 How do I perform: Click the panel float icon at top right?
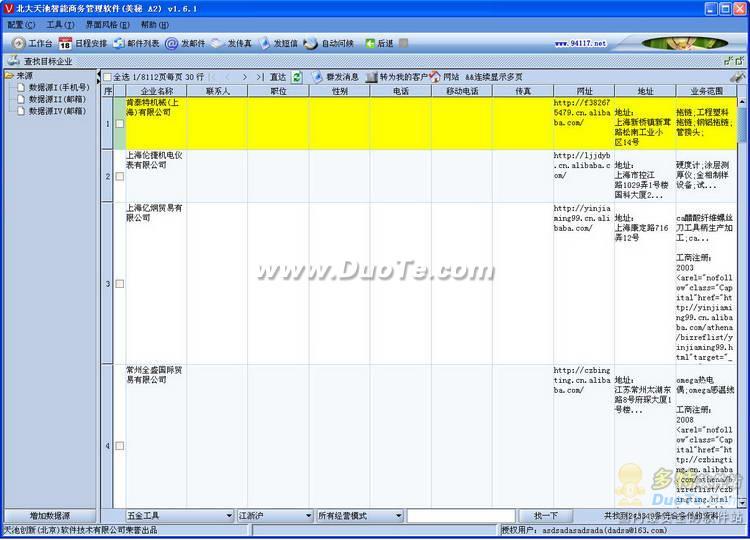coord(739,61)
